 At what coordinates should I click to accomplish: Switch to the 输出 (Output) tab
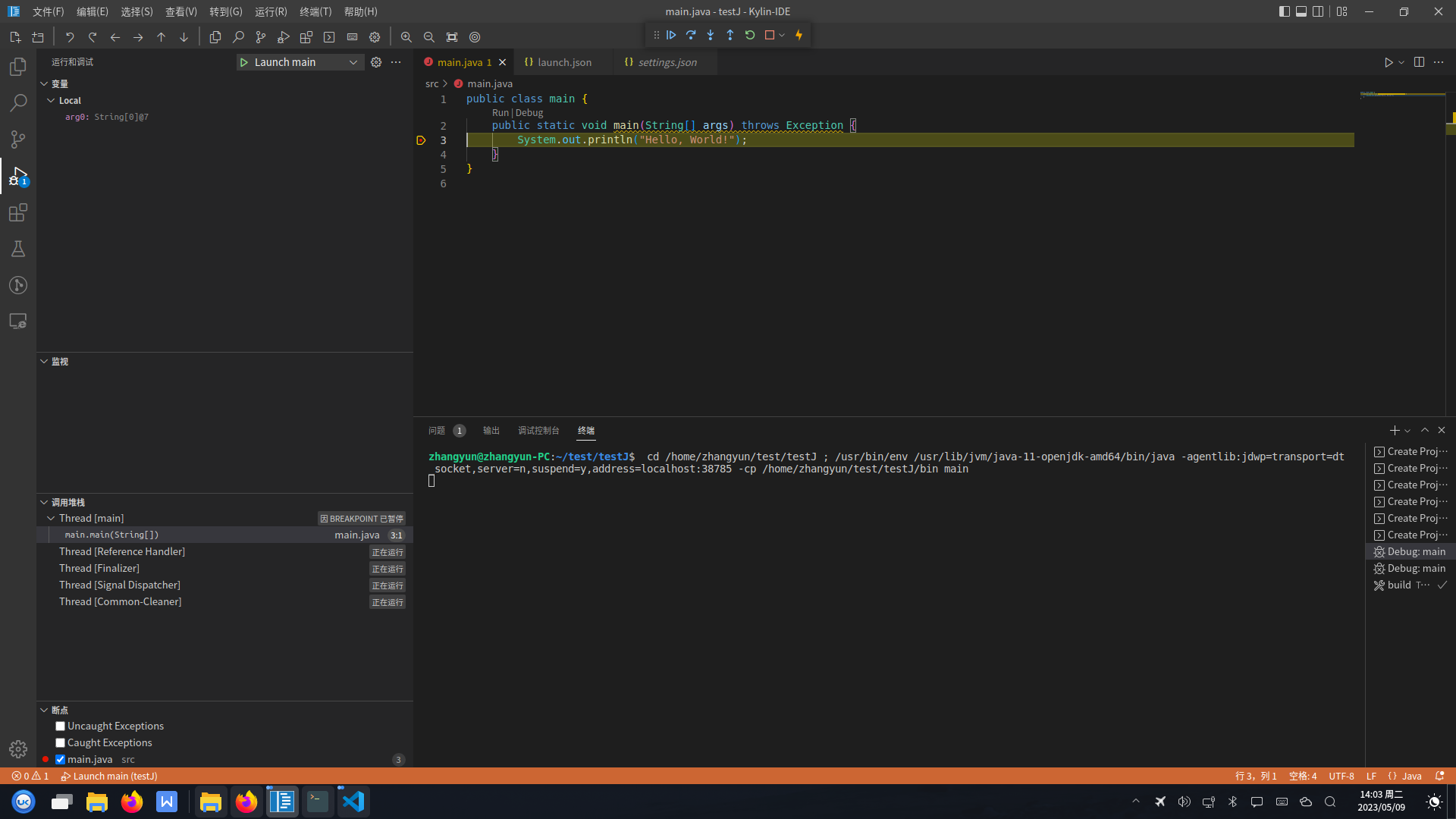(491, 430)
